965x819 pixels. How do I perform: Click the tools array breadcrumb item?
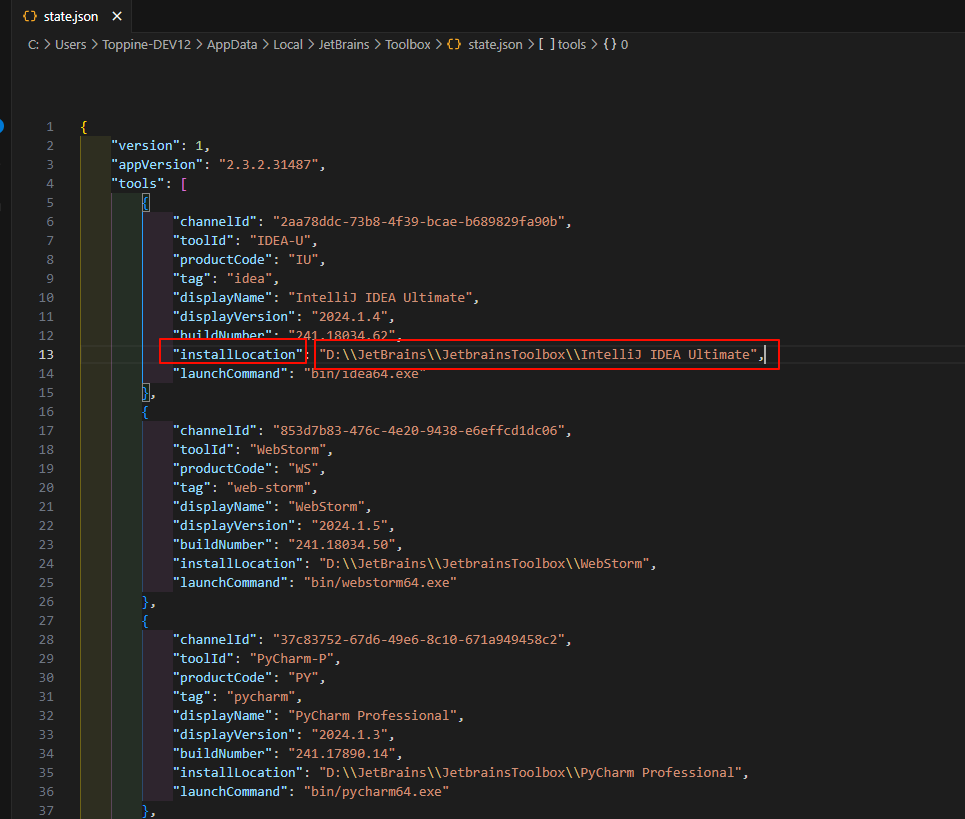click(x=572, y=45)
